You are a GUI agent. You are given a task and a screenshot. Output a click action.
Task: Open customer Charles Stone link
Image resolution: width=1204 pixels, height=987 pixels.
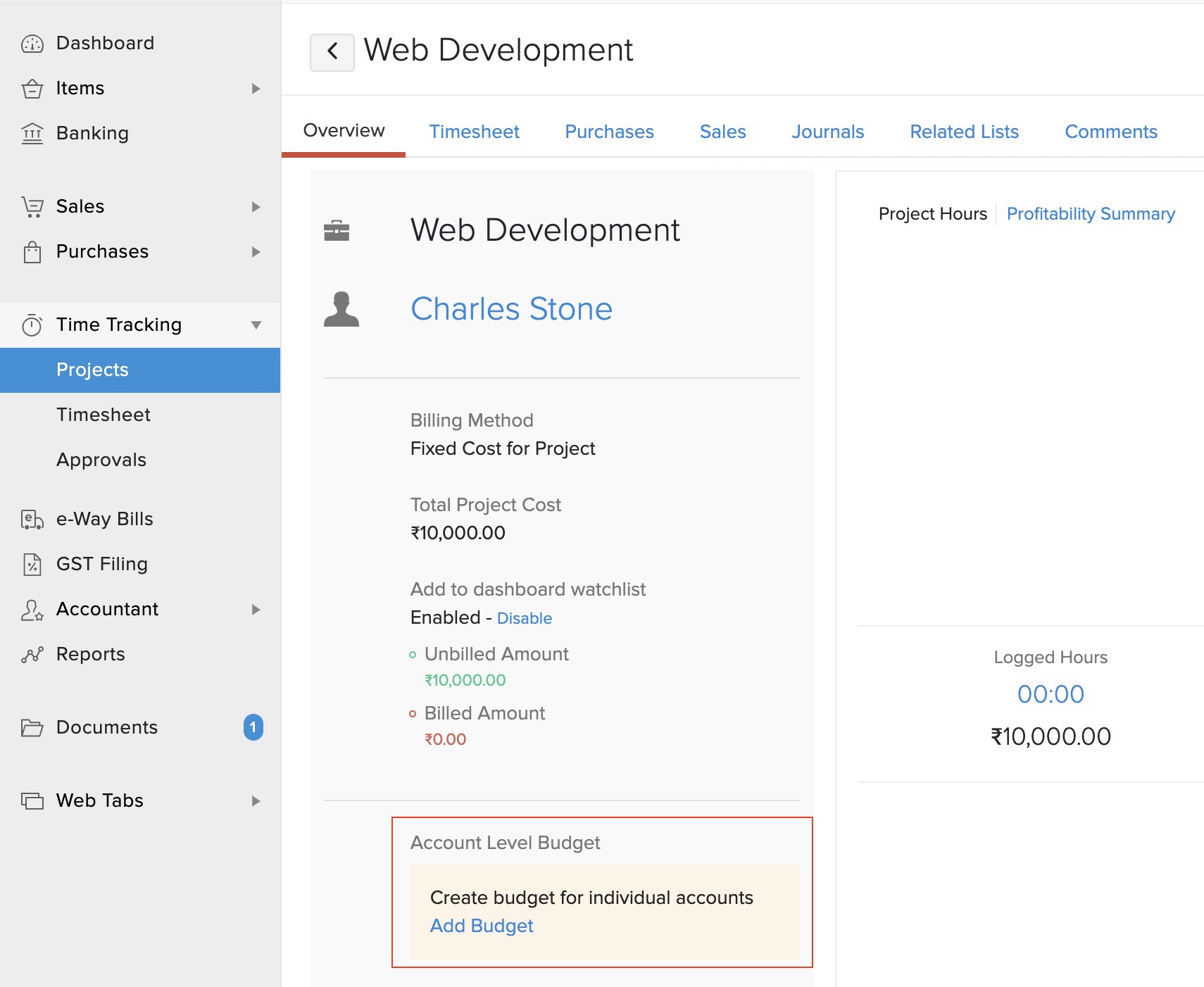click(x=511, y=309)
